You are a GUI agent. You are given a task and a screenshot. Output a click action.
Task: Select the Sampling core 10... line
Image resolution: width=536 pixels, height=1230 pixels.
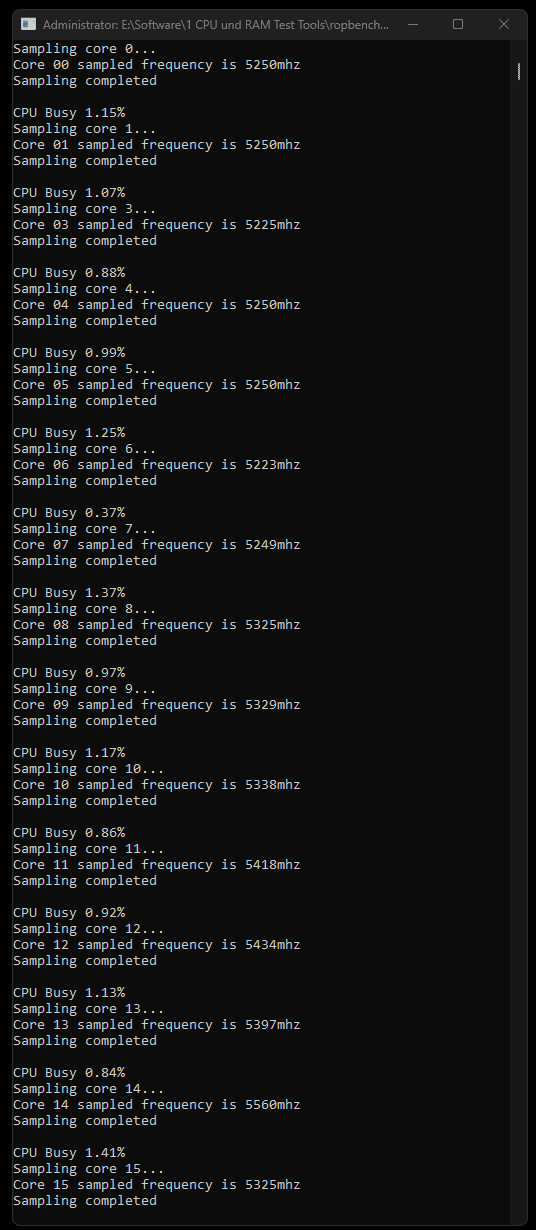[89, 769]
